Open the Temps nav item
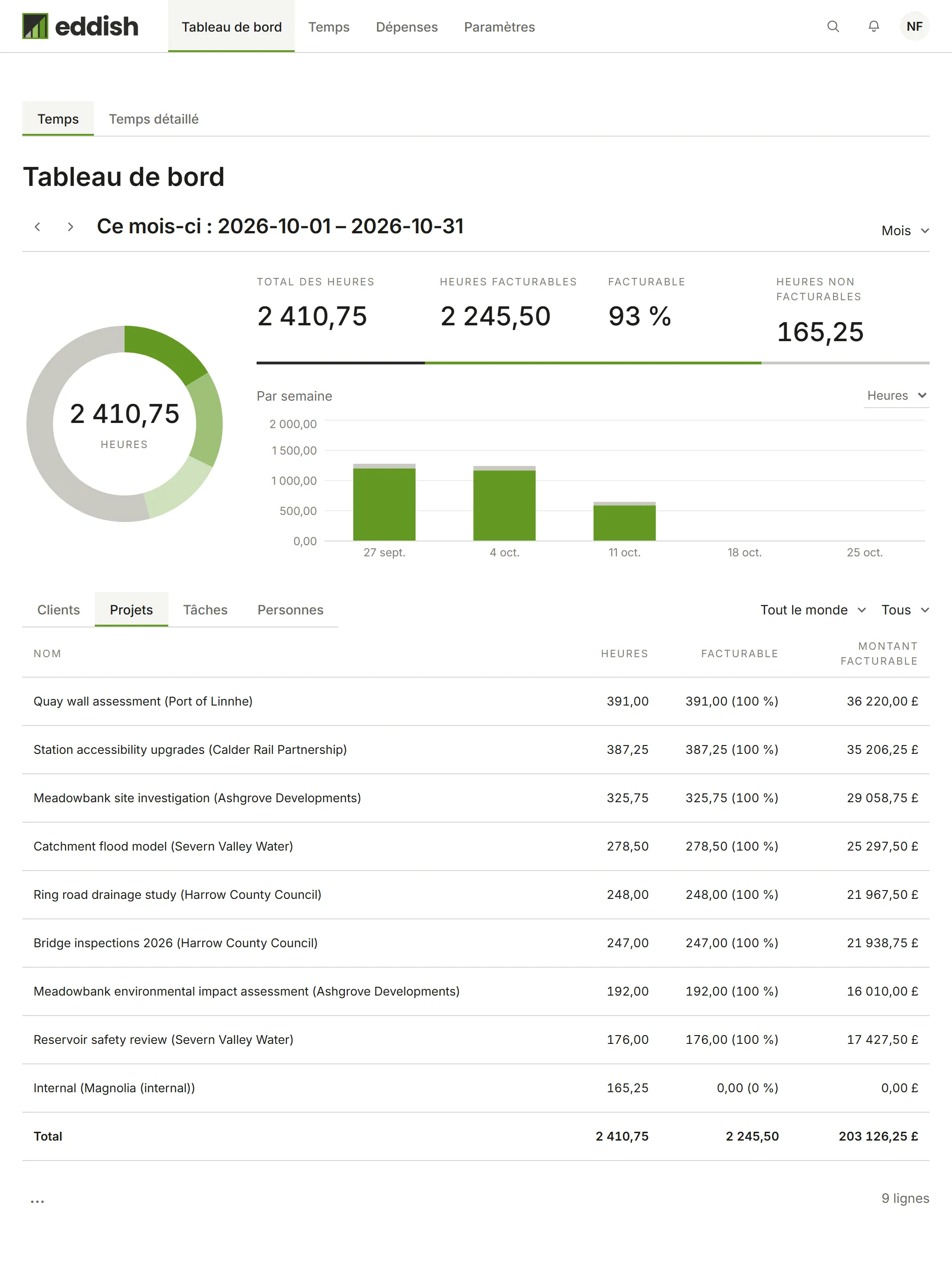This screenshot has width=952, height=1267. click(x=329, y=27)
